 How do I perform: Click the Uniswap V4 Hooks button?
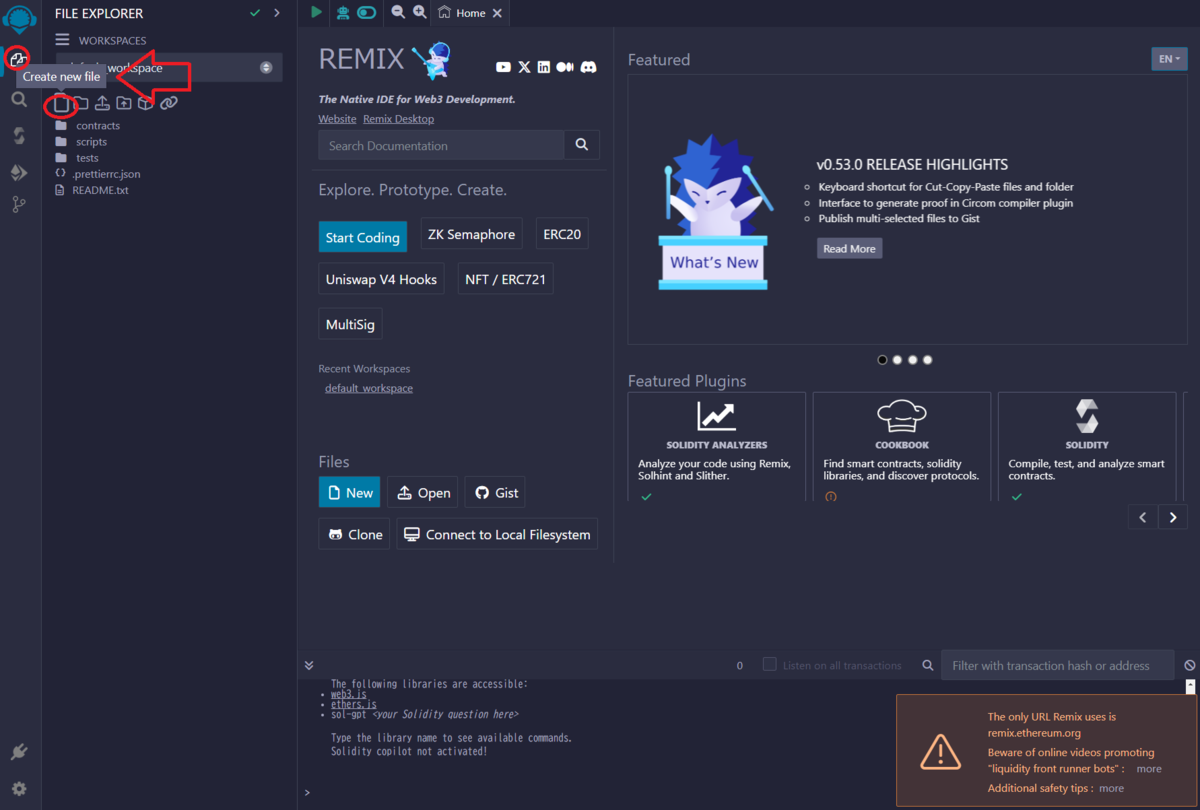click(x=381, y=279)
